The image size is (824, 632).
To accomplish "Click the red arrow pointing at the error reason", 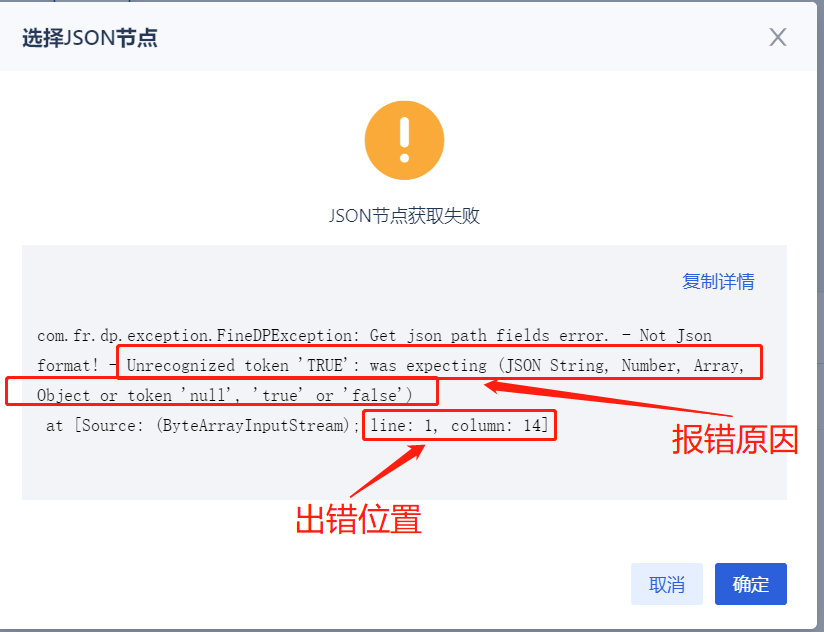I will (607, 399).
